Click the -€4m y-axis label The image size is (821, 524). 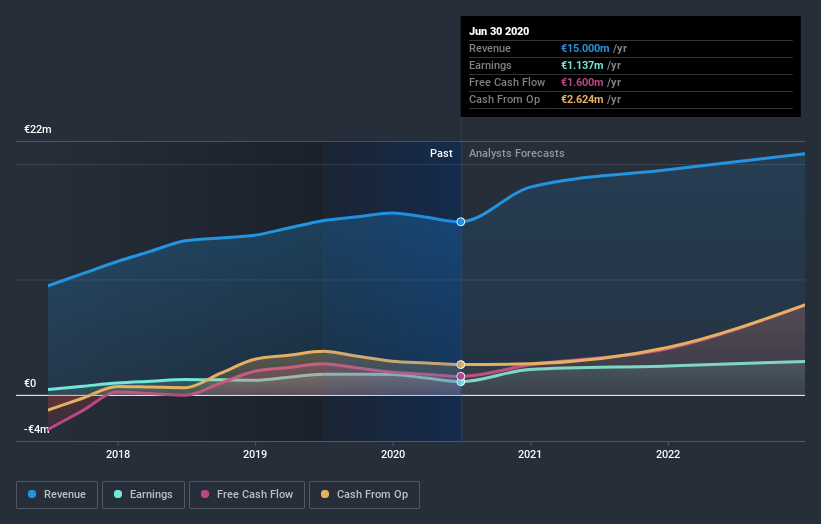coord(37,429)
